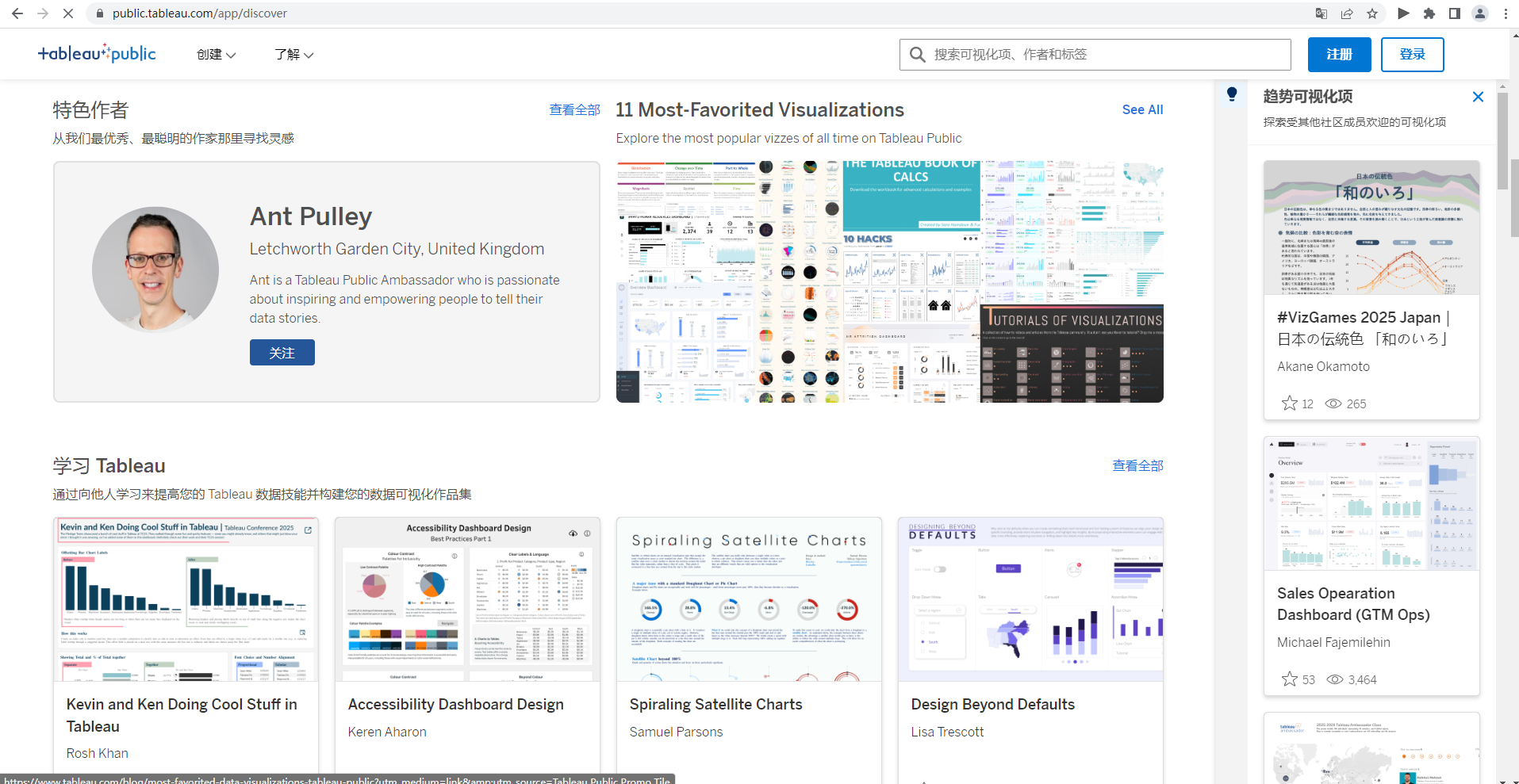
Task: Open the browser profile avatar icon
Action: (1480, 13)
